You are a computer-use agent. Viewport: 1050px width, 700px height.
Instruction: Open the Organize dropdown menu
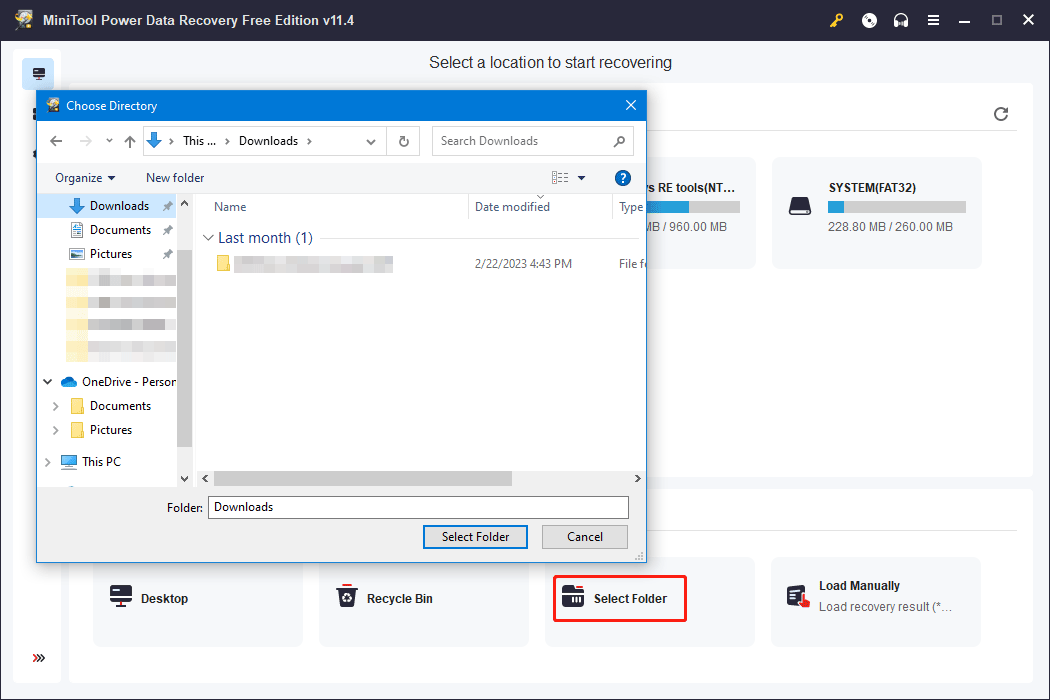[x=85, y=178]
